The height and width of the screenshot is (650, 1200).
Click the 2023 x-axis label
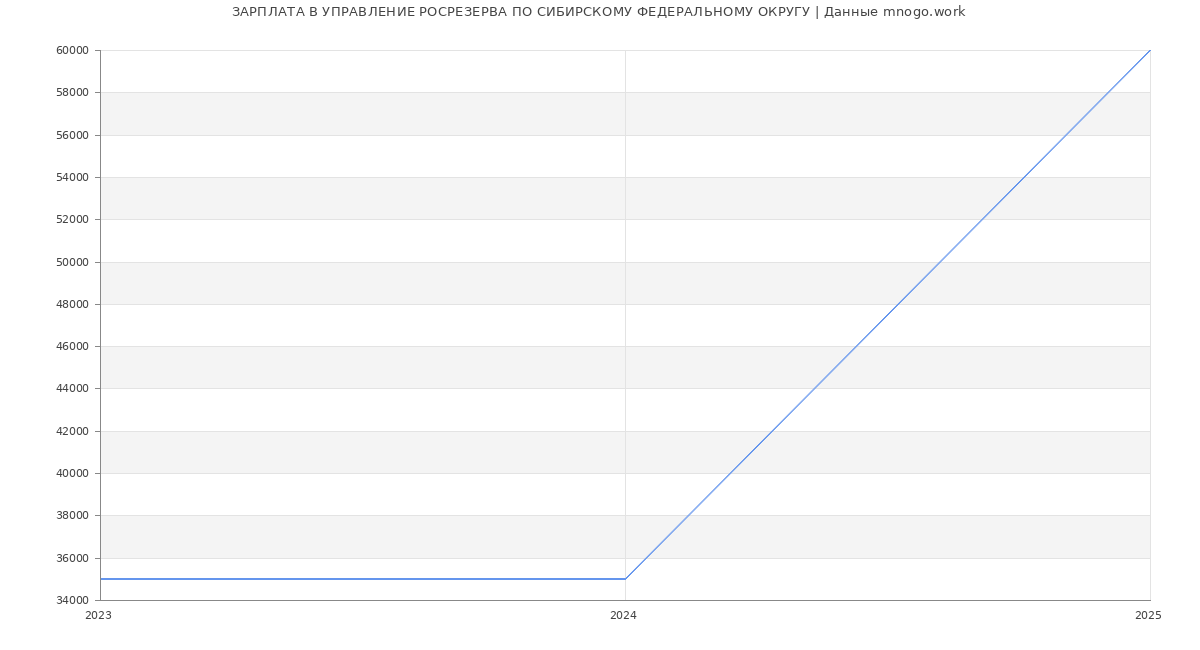tap(98, 616)
